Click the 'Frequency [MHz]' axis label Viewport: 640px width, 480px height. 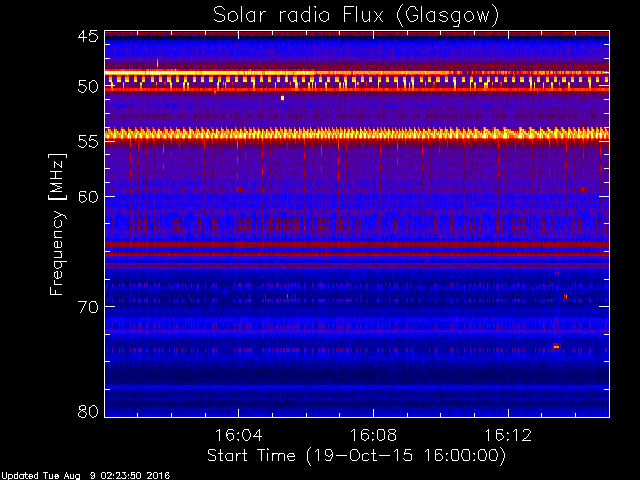pos(57,224)
